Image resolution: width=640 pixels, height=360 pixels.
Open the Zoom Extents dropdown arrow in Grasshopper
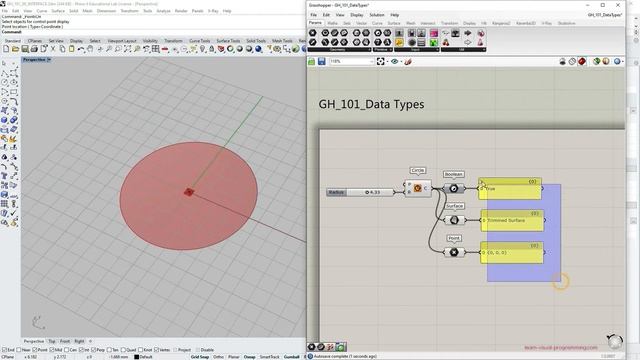[x=387, y=61]
